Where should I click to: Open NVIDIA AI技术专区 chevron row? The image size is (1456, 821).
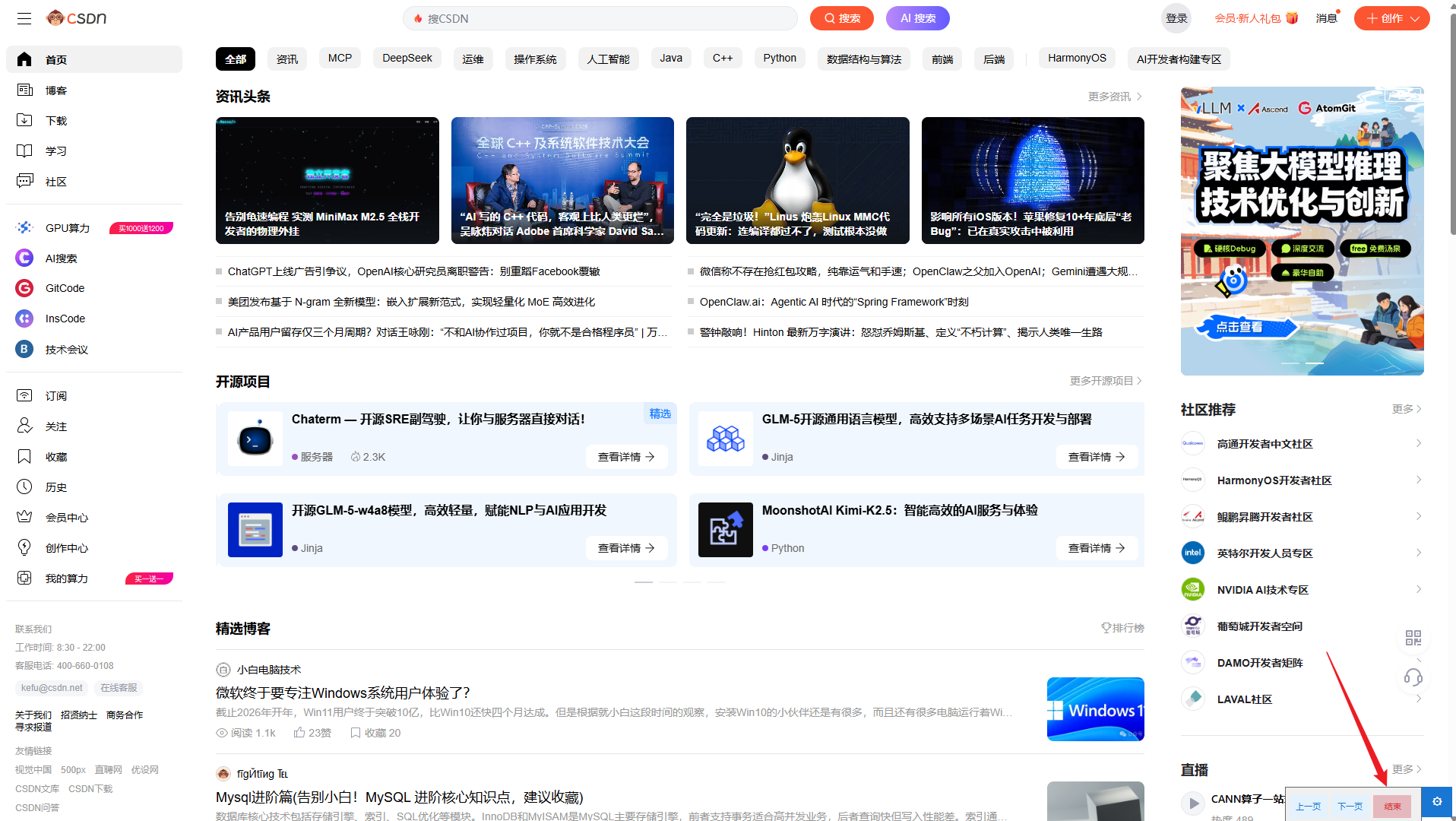click(x=1302, y=590)
